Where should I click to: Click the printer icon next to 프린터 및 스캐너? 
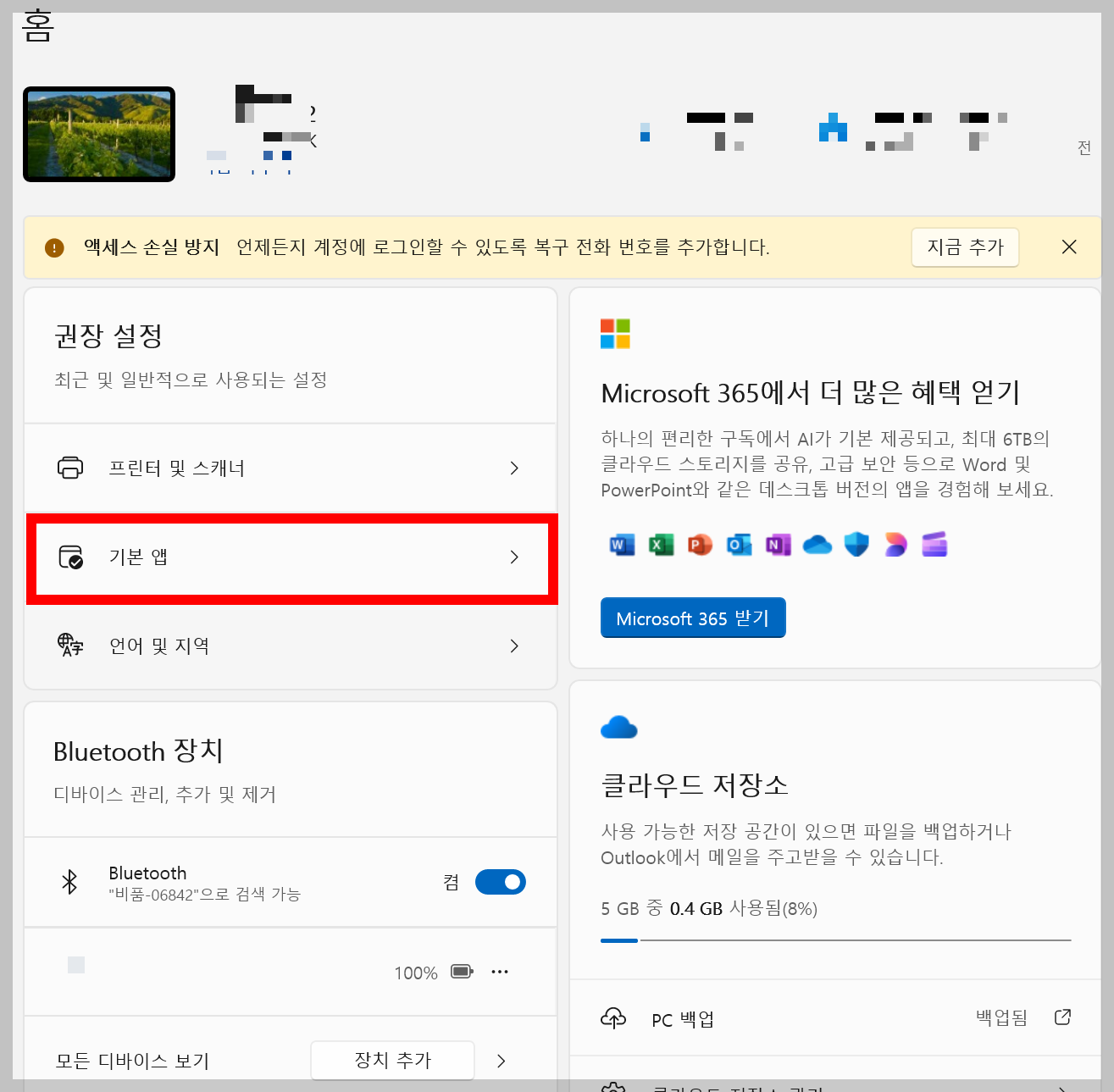click(71, 468)
